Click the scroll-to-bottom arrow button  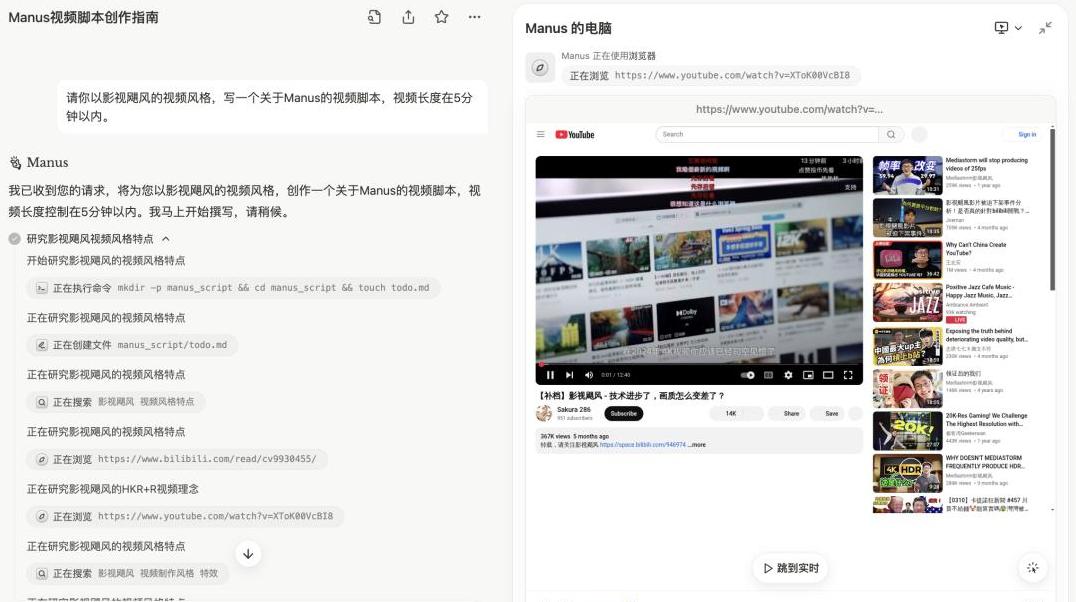(248, 554)
